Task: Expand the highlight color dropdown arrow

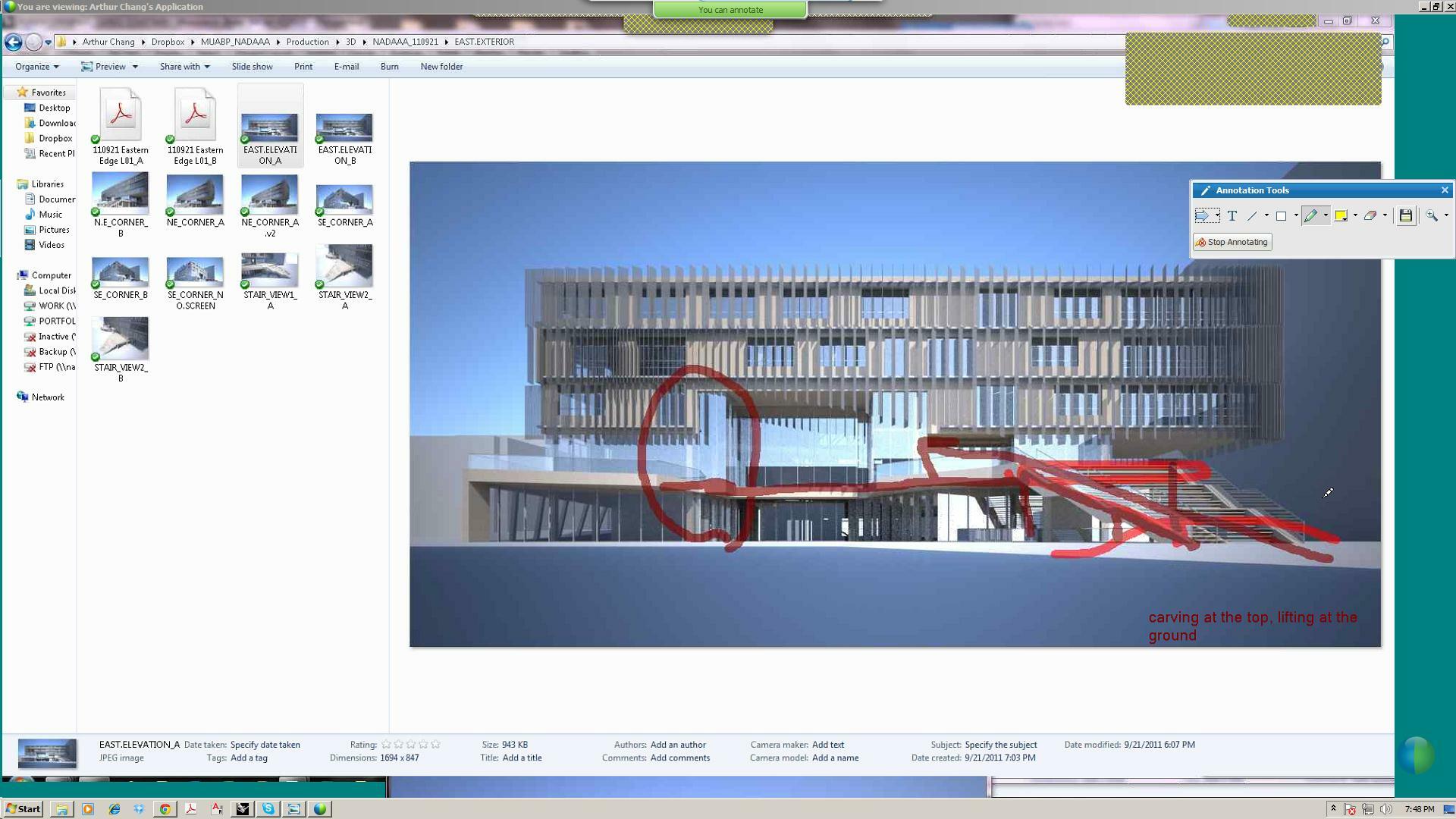Action: [x=1355, y=216]
